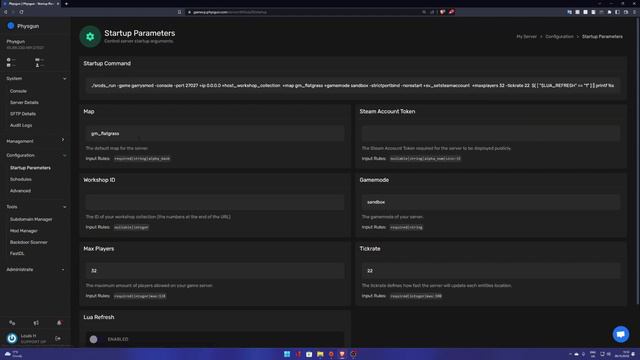Open FastDL in the sidebar
The width and height of the screenshot is (640, 360).
tap(17, 253)
